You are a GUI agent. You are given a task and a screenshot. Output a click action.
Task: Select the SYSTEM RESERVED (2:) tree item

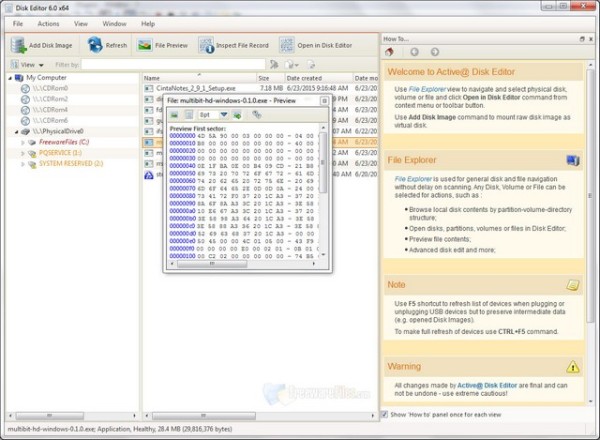(71, 163)
